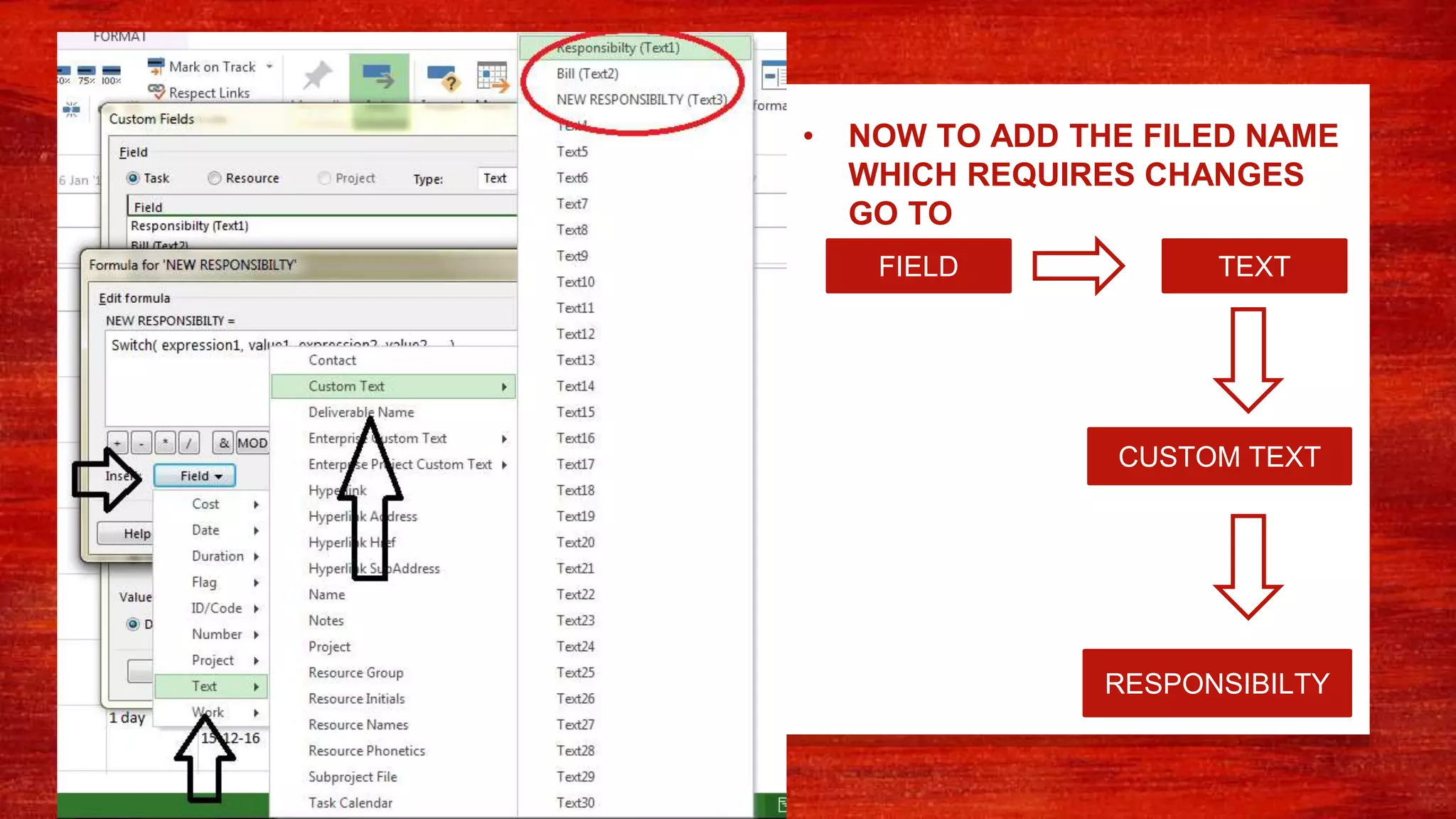
Task: Click the information form icon at right
Action: coord(773,75)
